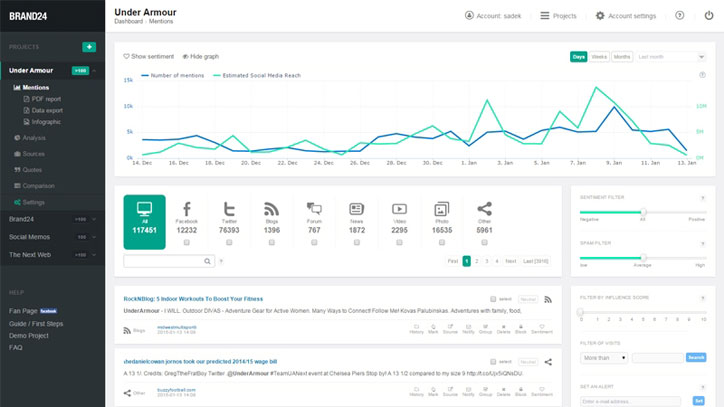The image size is (724, 407).
Task: Select the Forum source icon
Action: click(314, 209)
